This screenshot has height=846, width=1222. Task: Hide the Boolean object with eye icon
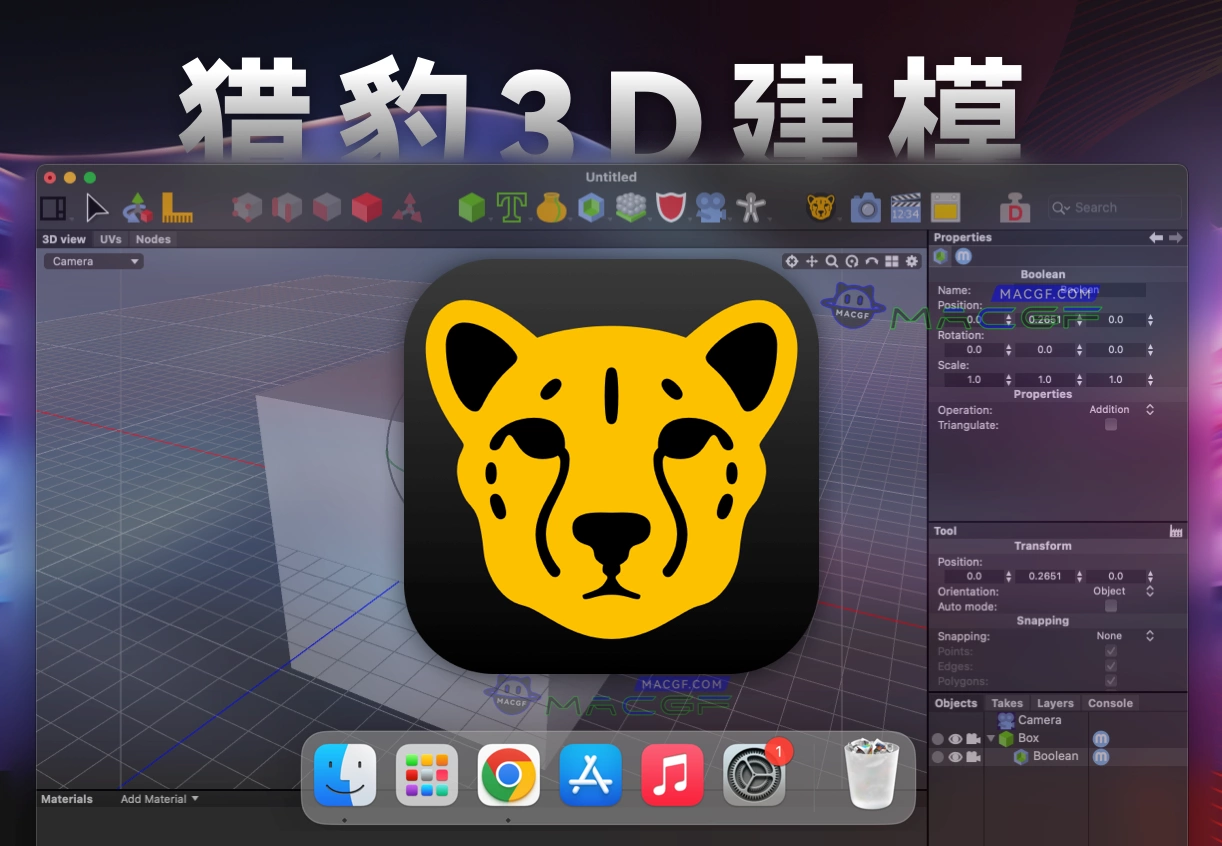pos(955,757)
